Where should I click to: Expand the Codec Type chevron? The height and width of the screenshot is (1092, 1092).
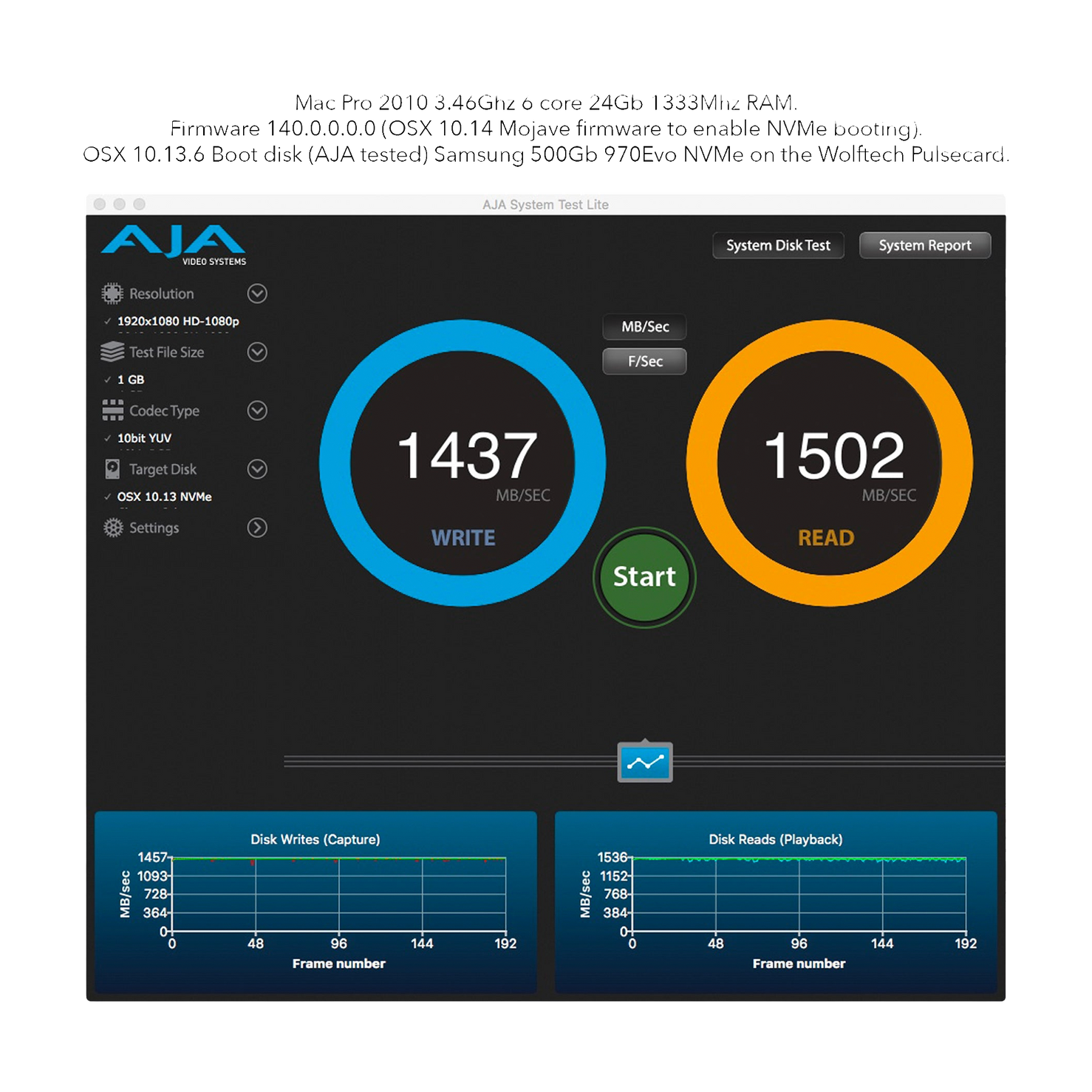click(257, 410)
